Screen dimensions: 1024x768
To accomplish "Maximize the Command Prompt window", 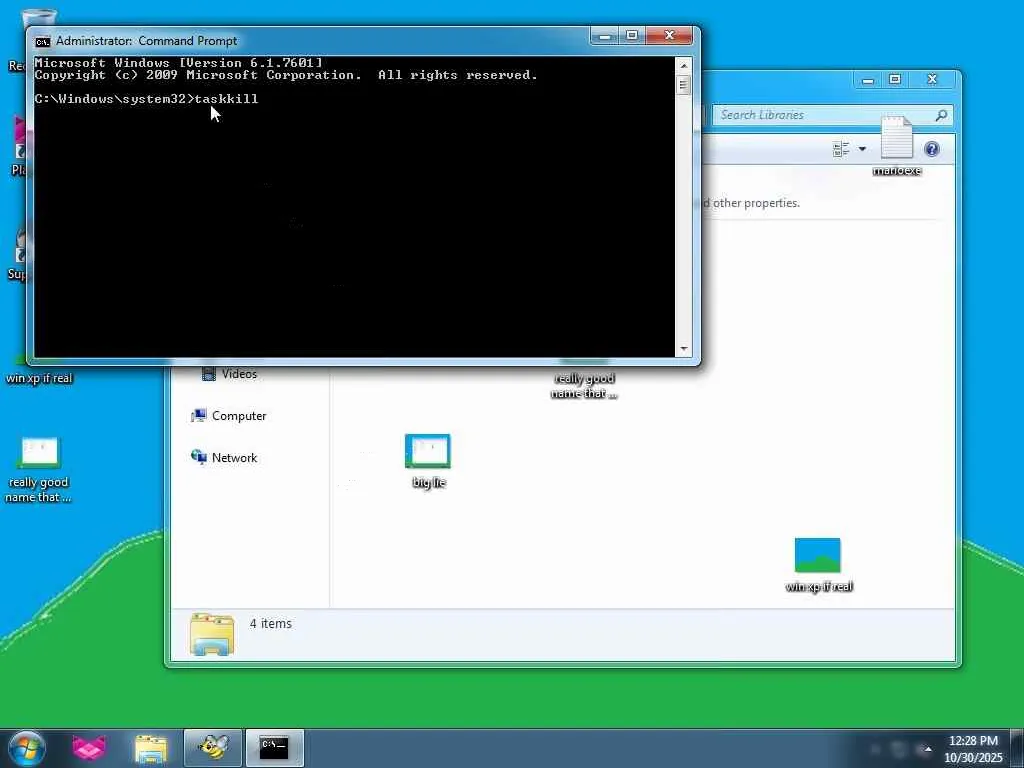I will 632,36.
